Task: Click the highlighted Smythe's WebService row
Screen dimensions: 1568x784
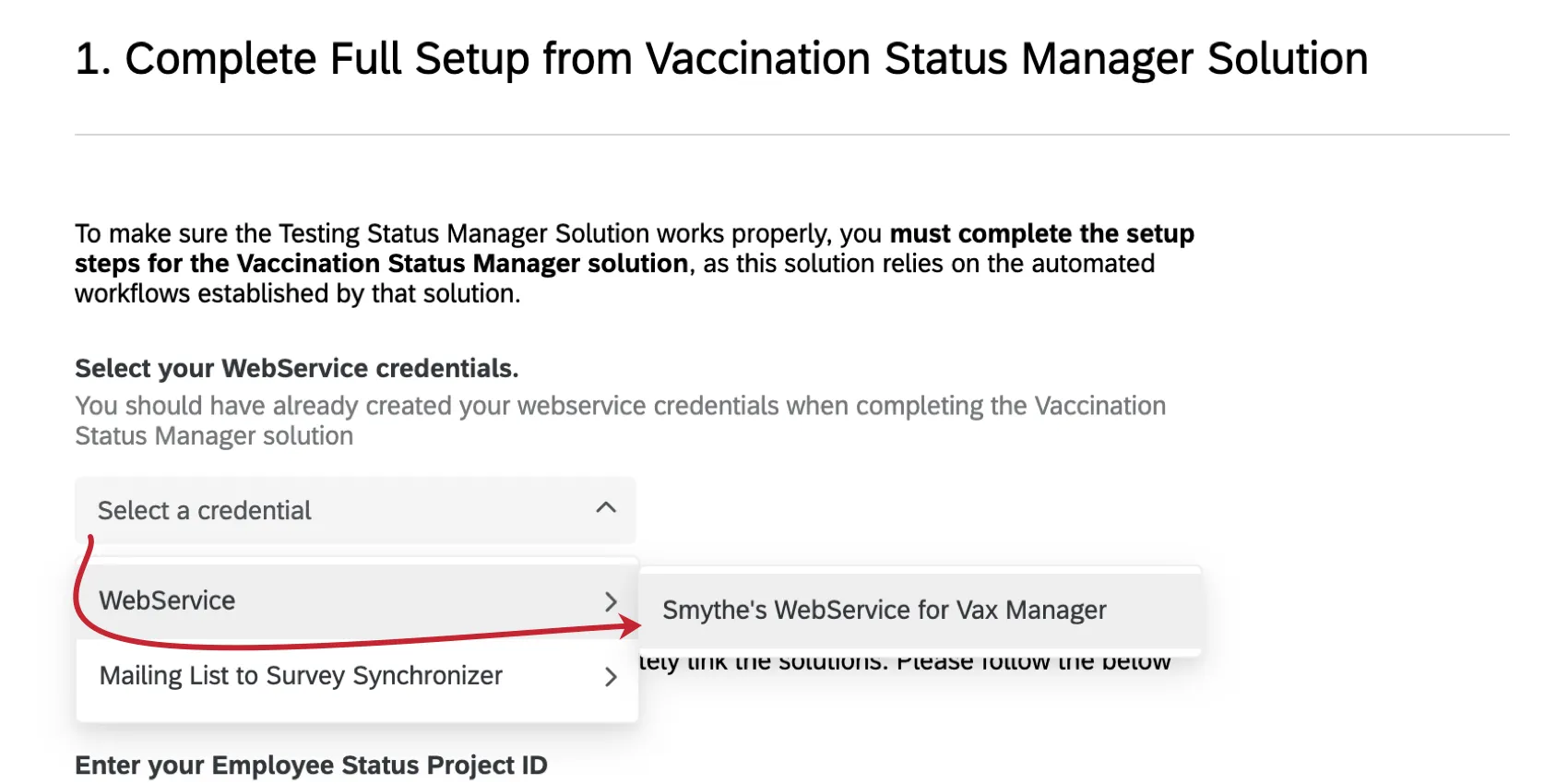Action: (884, 610)
